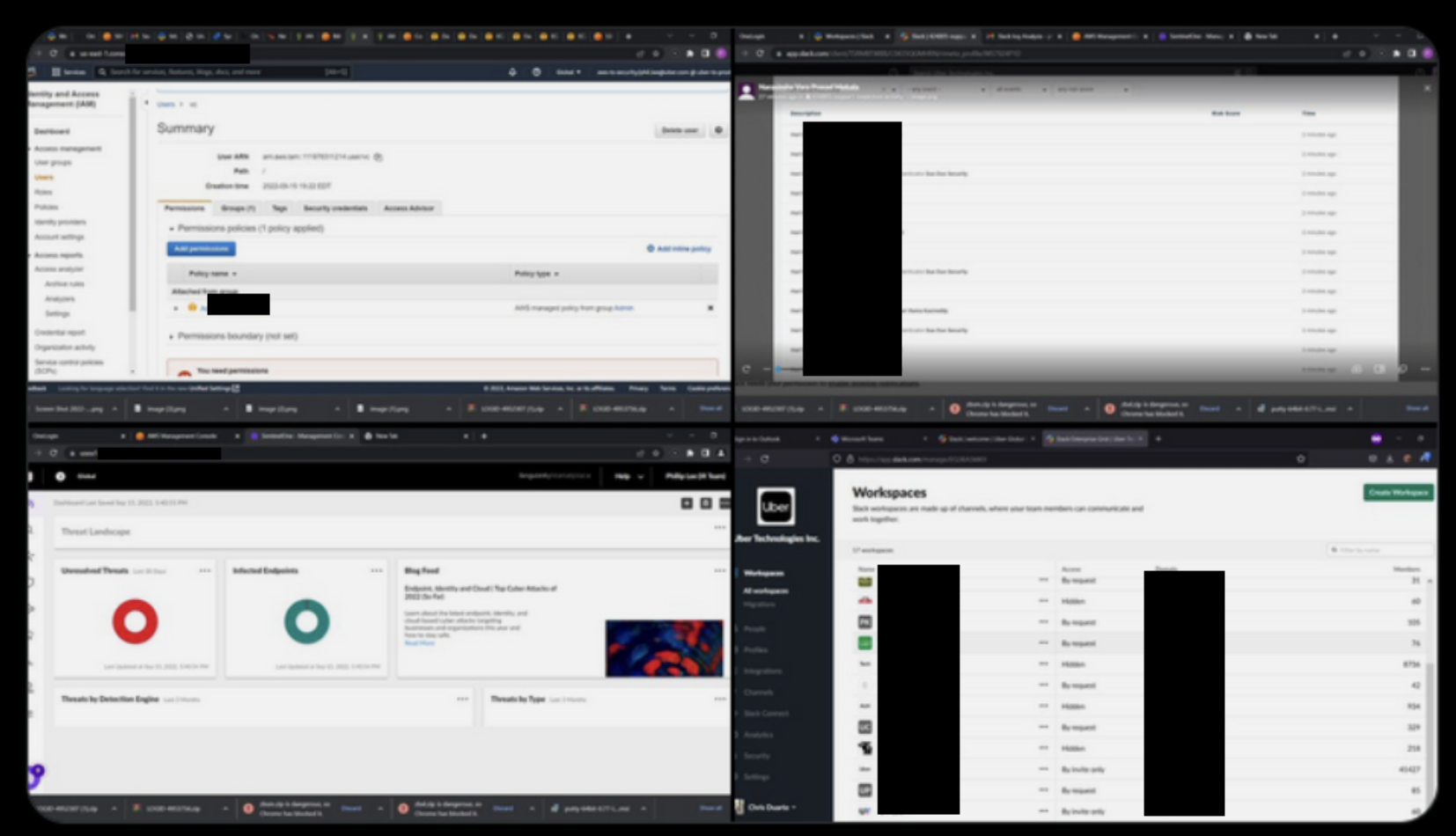
Task: Open Unresolved Threats widget three-dot menu
Action: [205, 570]
